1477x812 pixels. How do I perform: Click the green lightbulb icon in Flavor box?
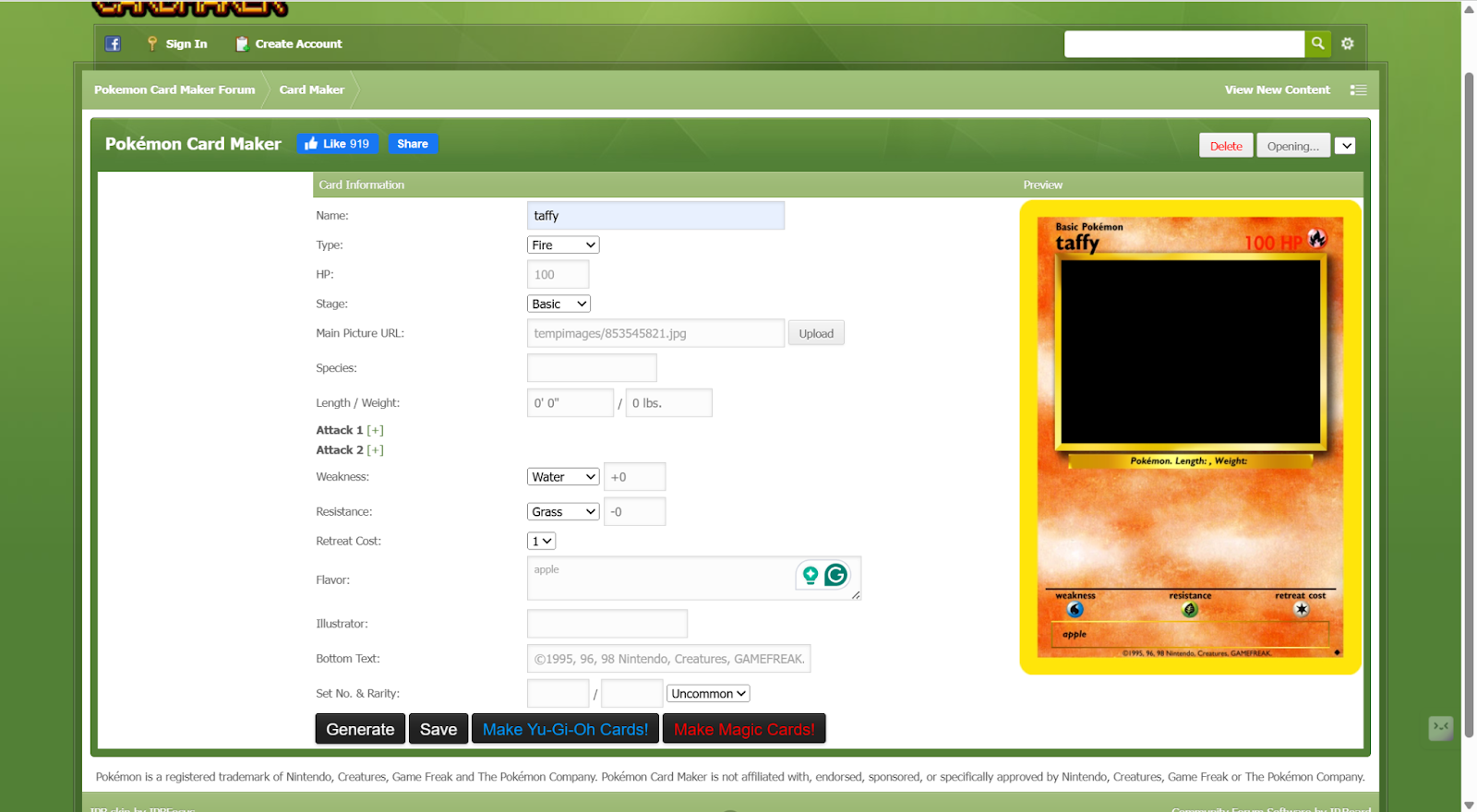(811, 575)
